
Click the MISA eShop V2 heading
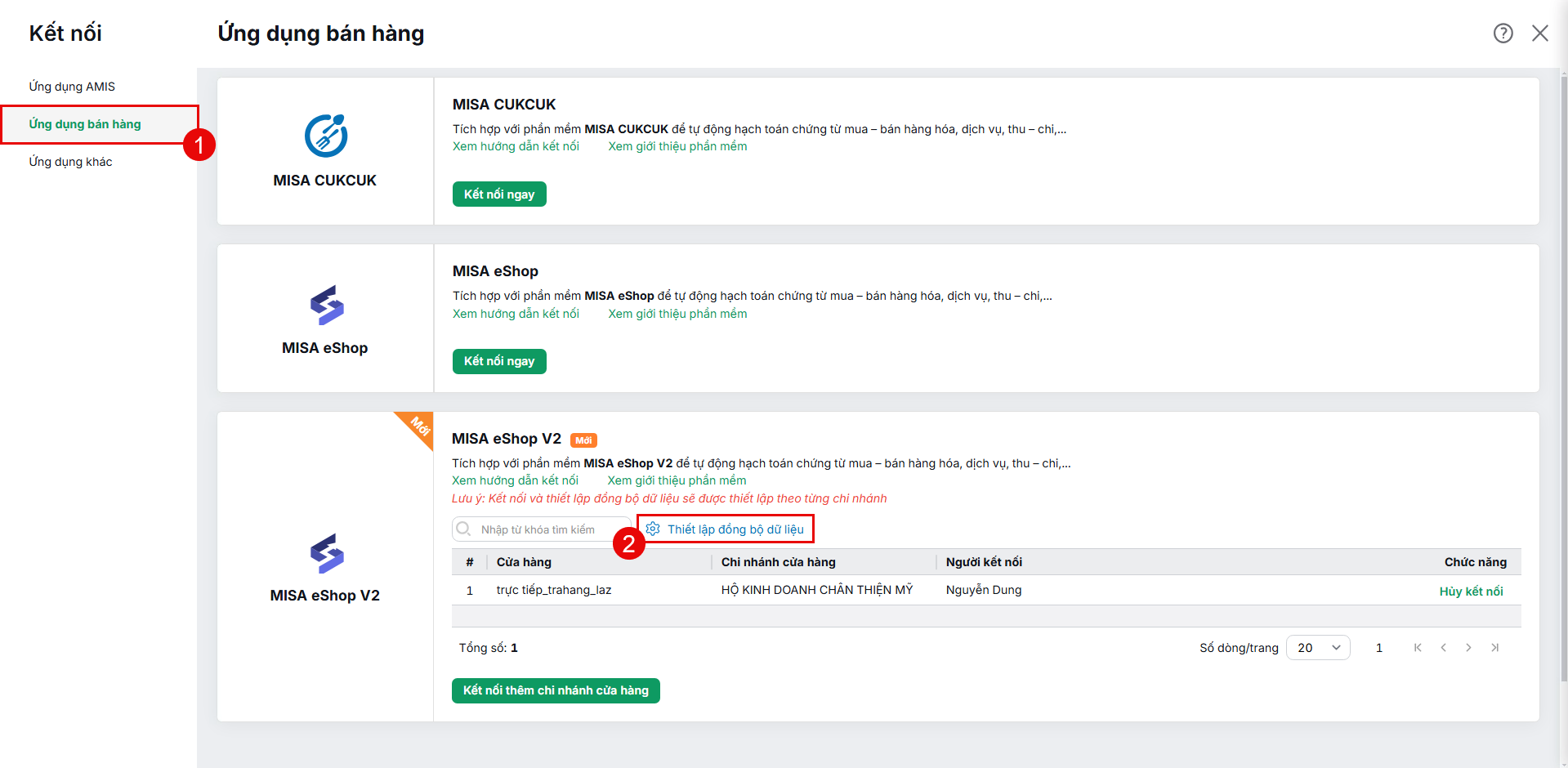pos(507,439)
